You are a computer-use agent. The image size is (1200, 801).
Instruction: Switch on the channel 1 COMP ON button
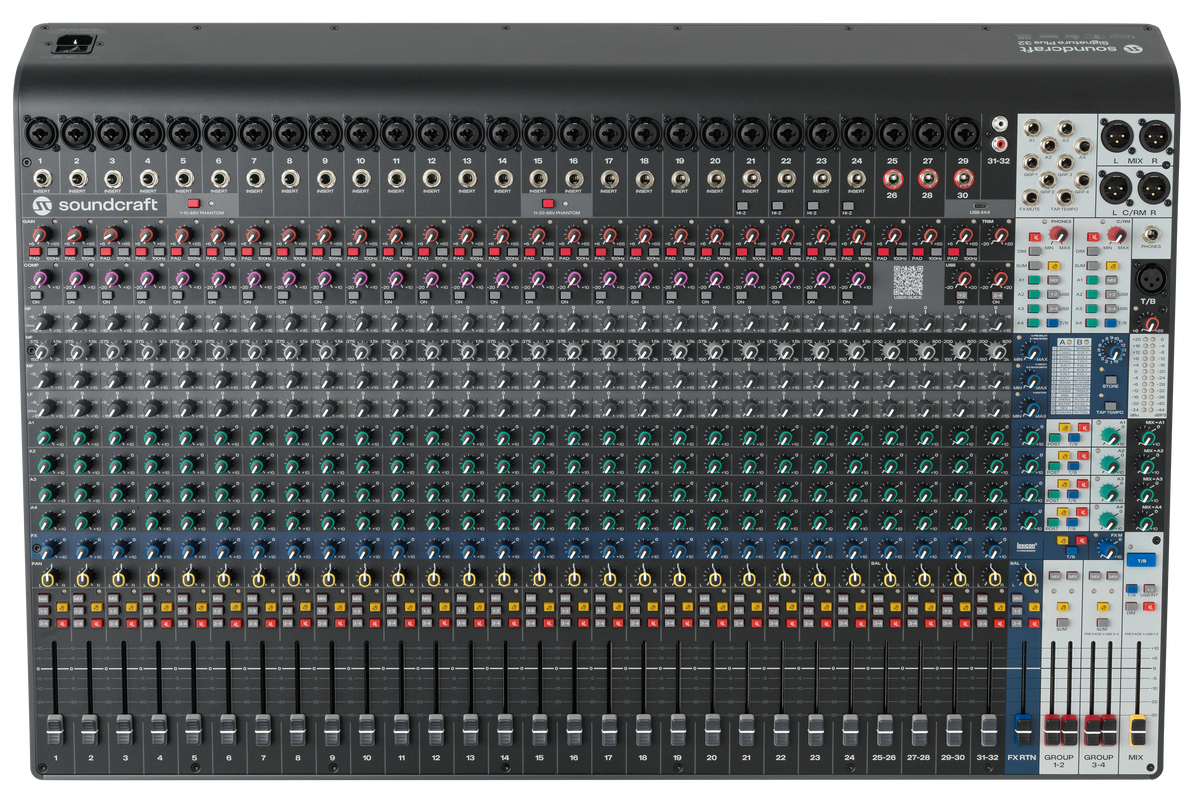[x=36, y=295]
